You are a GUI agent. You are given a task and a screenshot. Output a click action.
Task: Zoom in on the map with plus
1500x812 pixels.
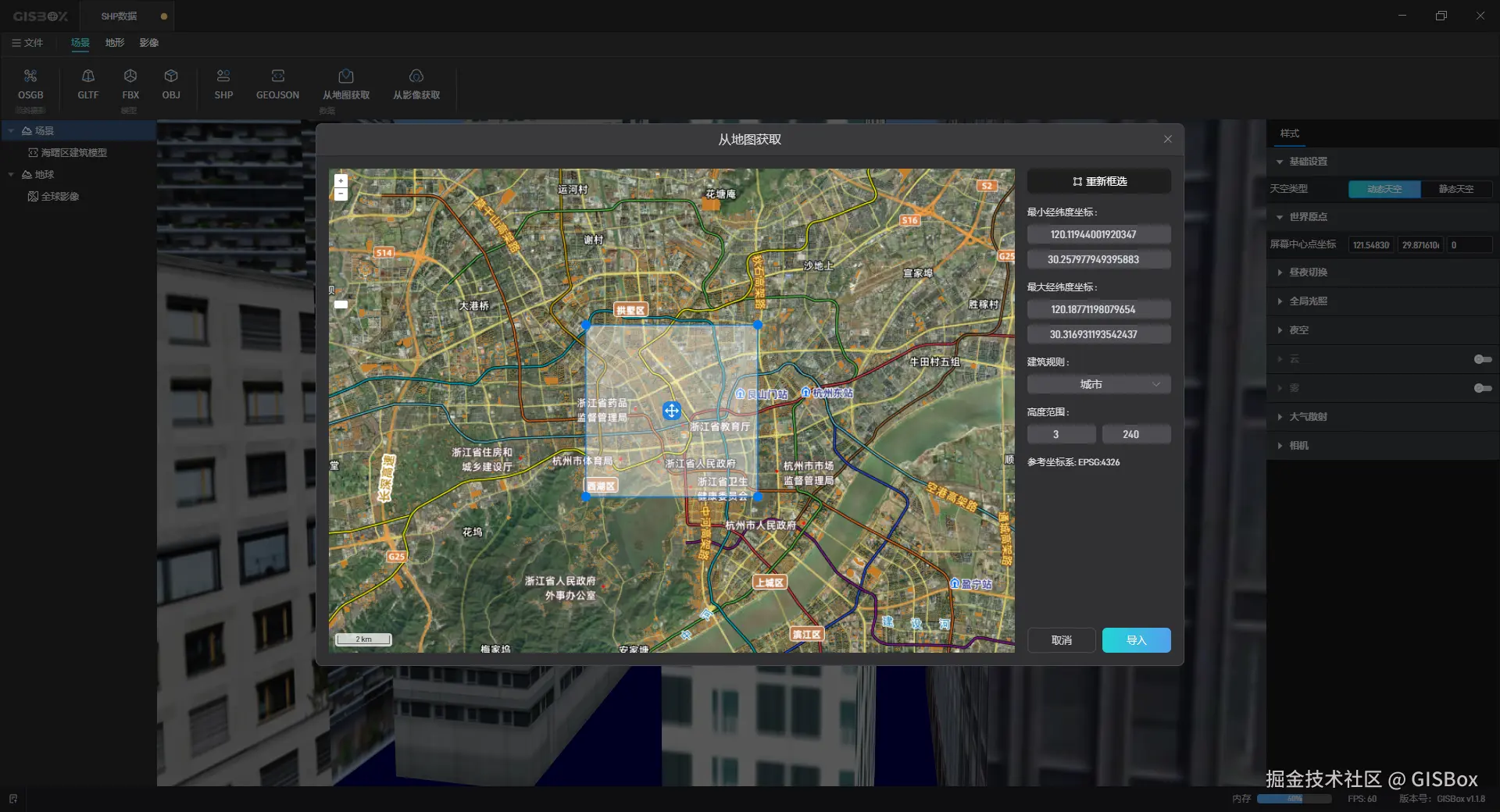(x=341, y=181)
